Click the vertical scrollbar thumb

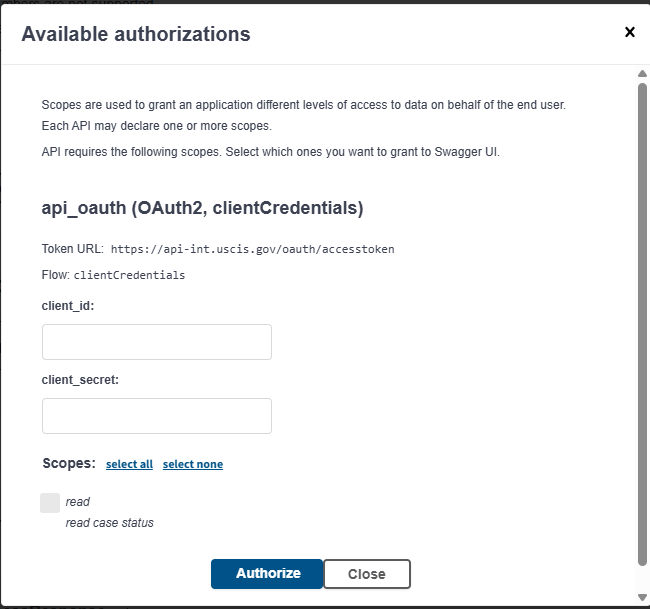[x=642, y=320]
